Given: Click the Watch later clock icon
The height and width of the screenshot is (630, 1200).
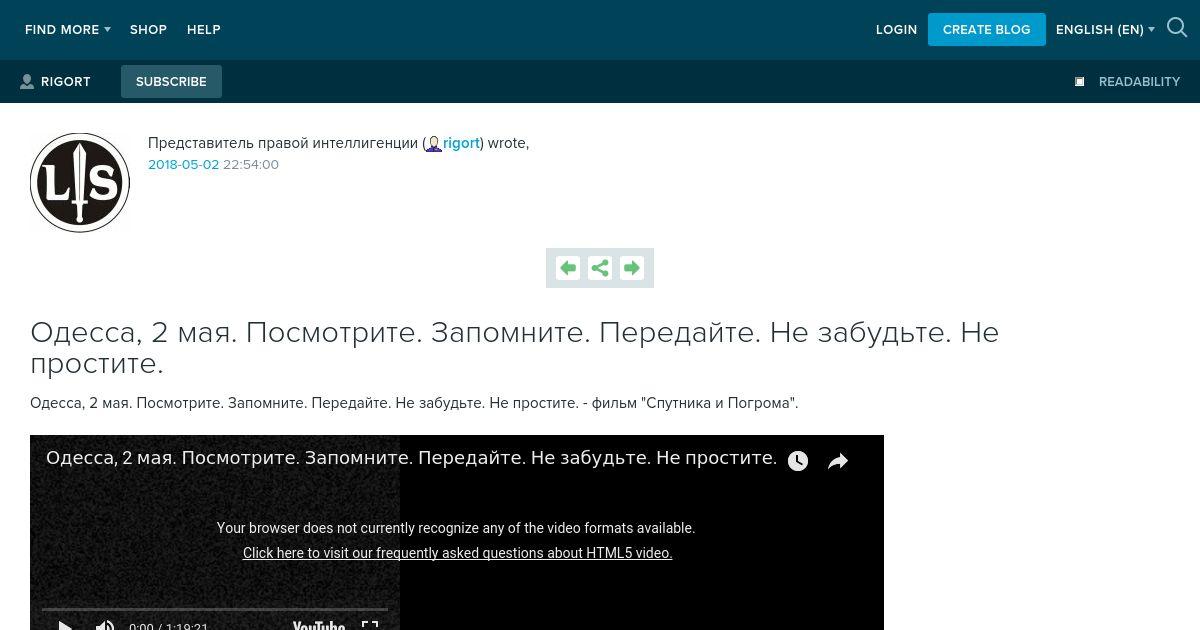Looking at the screenshot, I should (x=798, y=461).
